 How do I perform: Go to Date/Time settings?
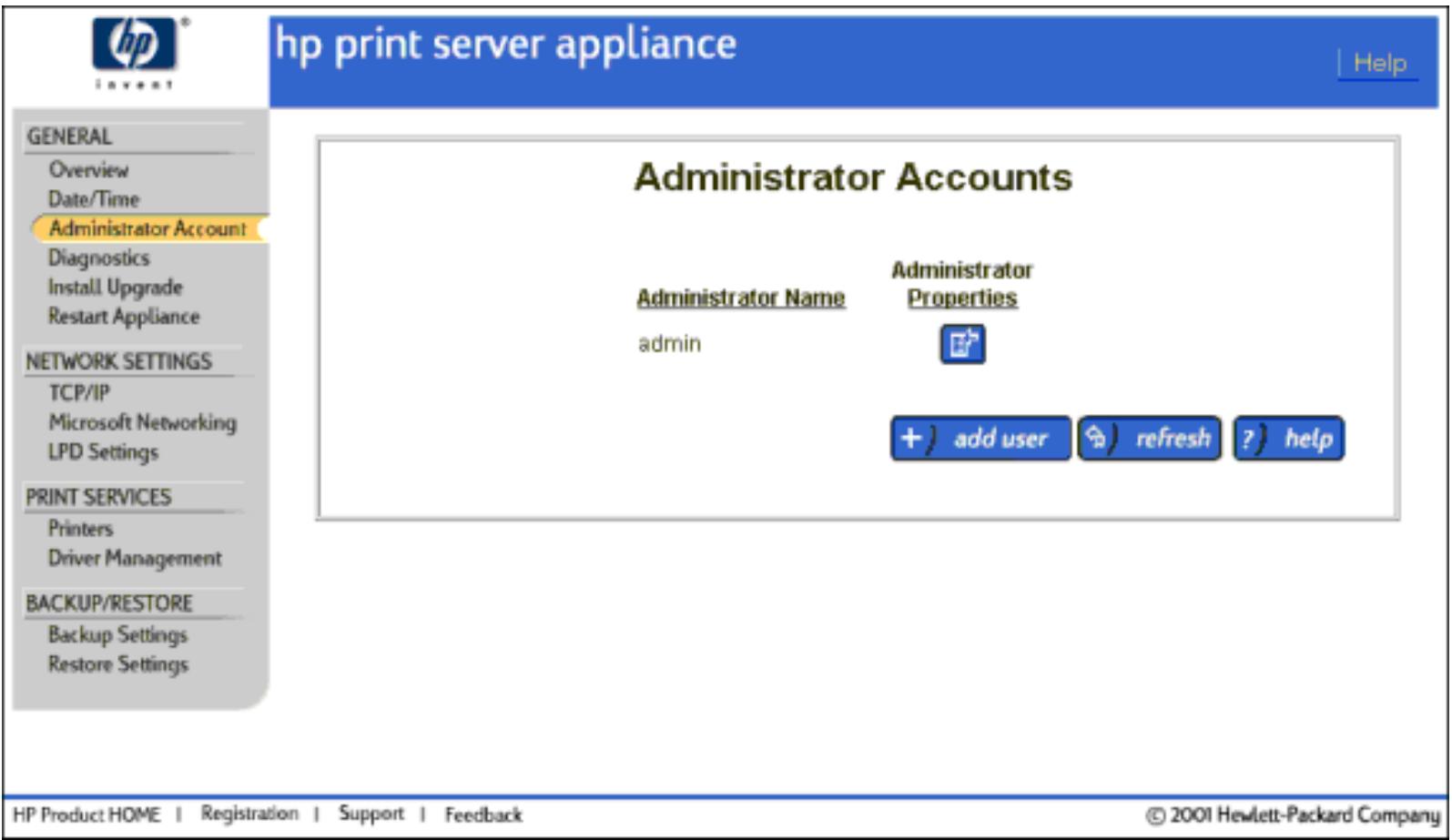tap(94, 198)
